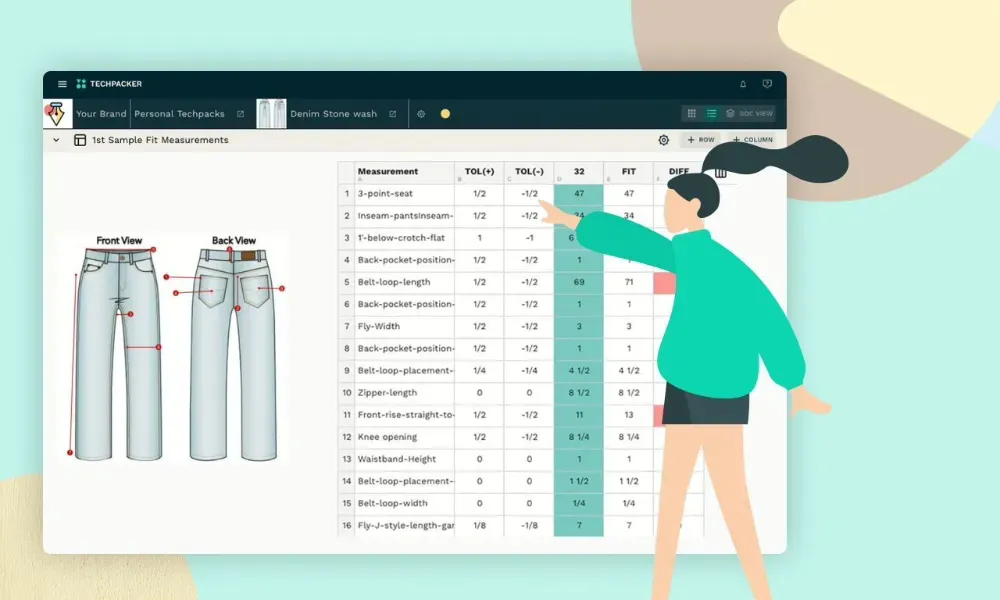
Task: Click the Belt-loop-length measurement cell
Action: click(x=404, y=282)
